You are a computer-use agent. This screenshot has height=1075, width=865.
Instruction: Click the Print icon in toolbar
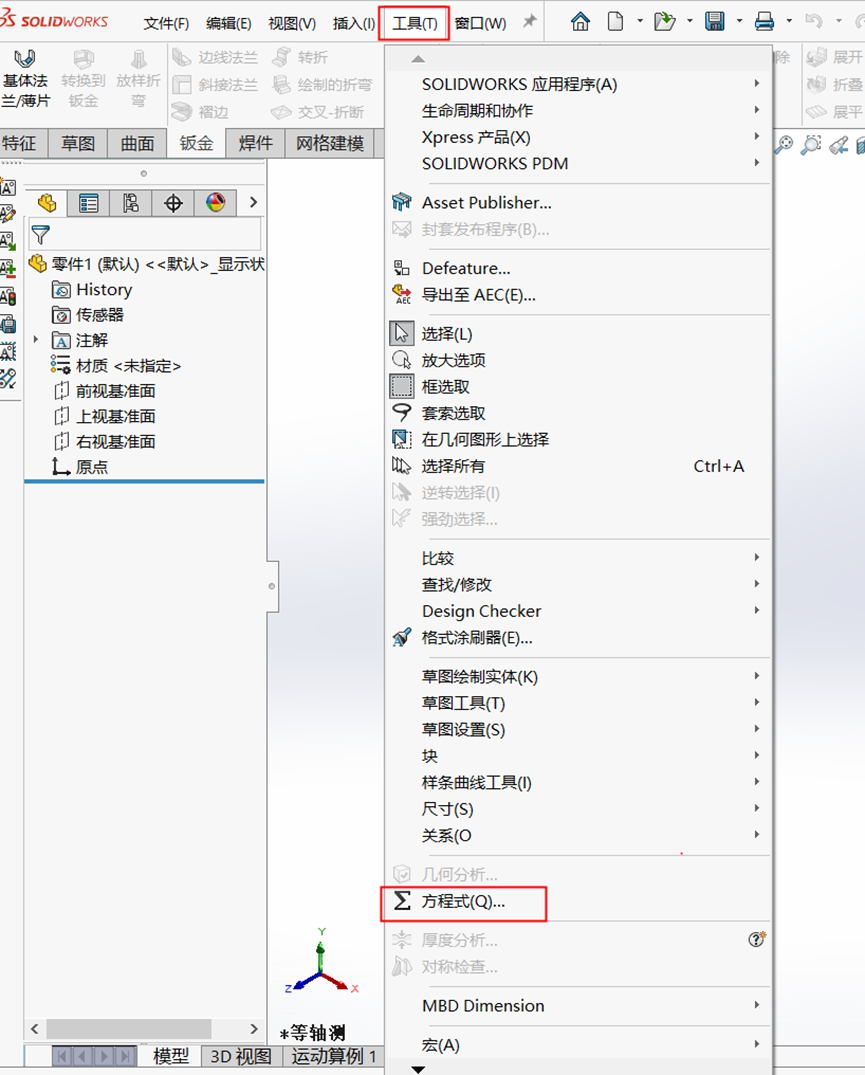tap(764, 22)
